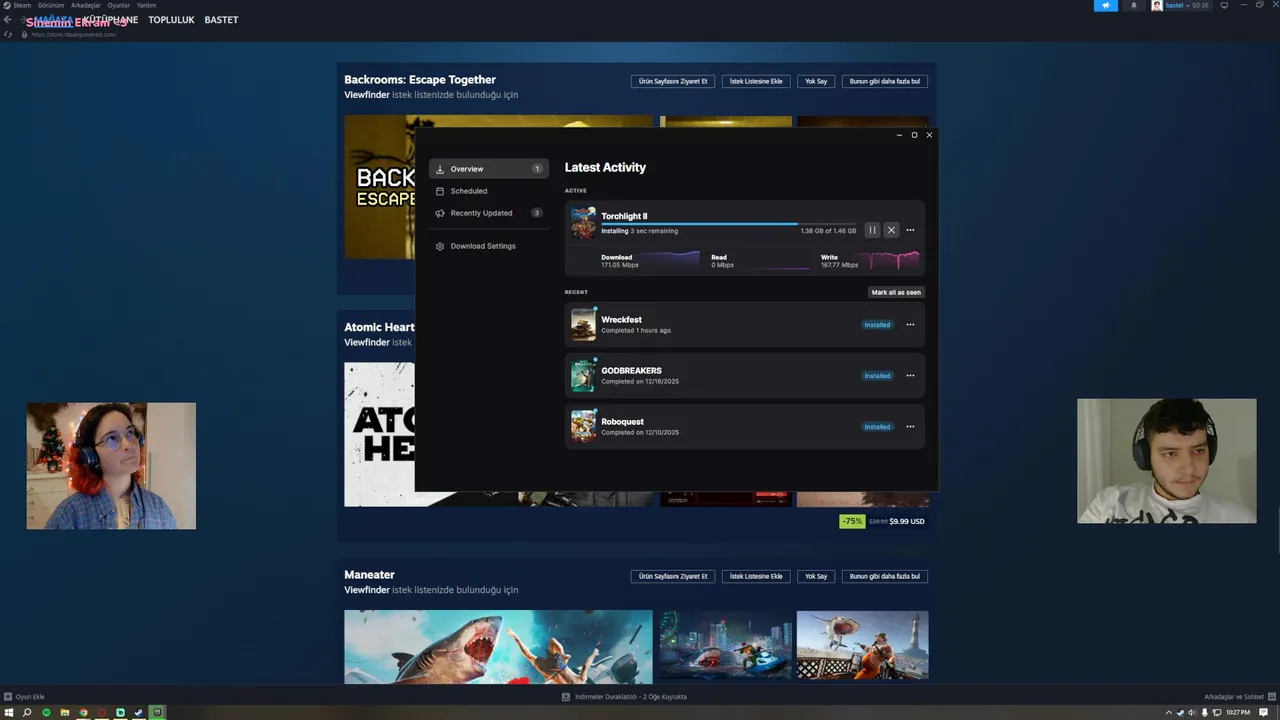
Task: Click the Torchlight II title text
Action: (624, 216)
